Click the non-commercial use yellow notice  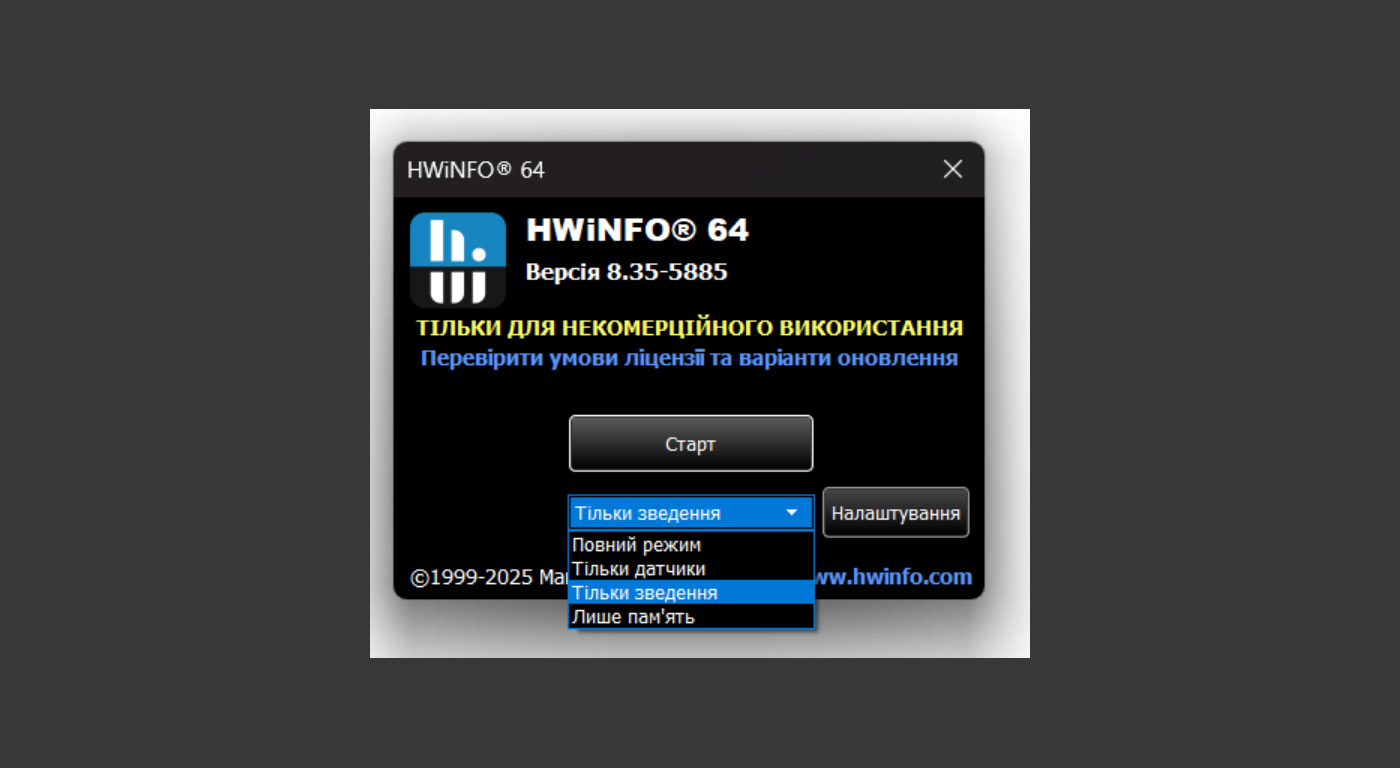tap(689, 328)
